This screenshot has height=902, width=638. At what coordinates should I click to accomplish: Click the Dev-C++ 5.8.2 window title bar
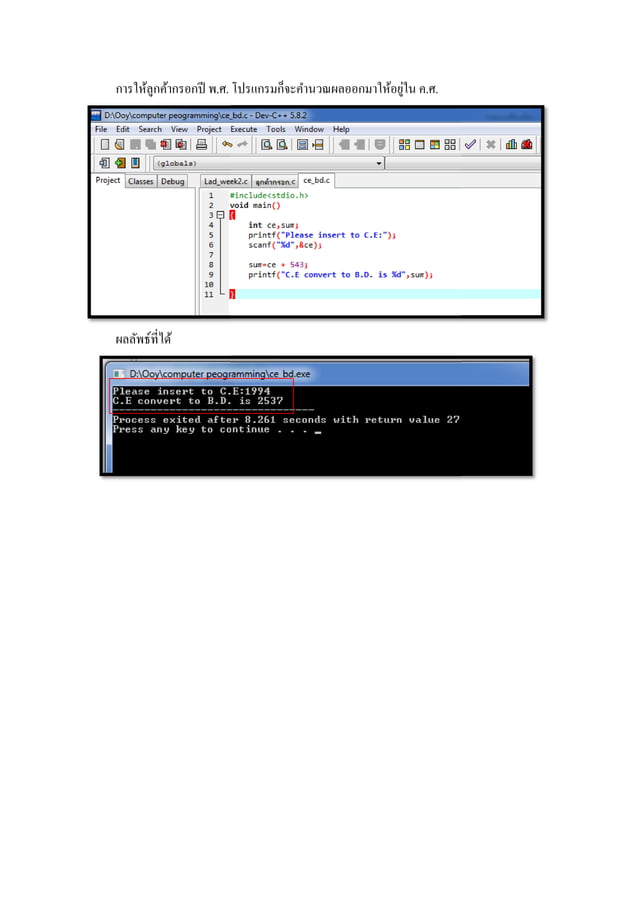click(x=316, y=115)
